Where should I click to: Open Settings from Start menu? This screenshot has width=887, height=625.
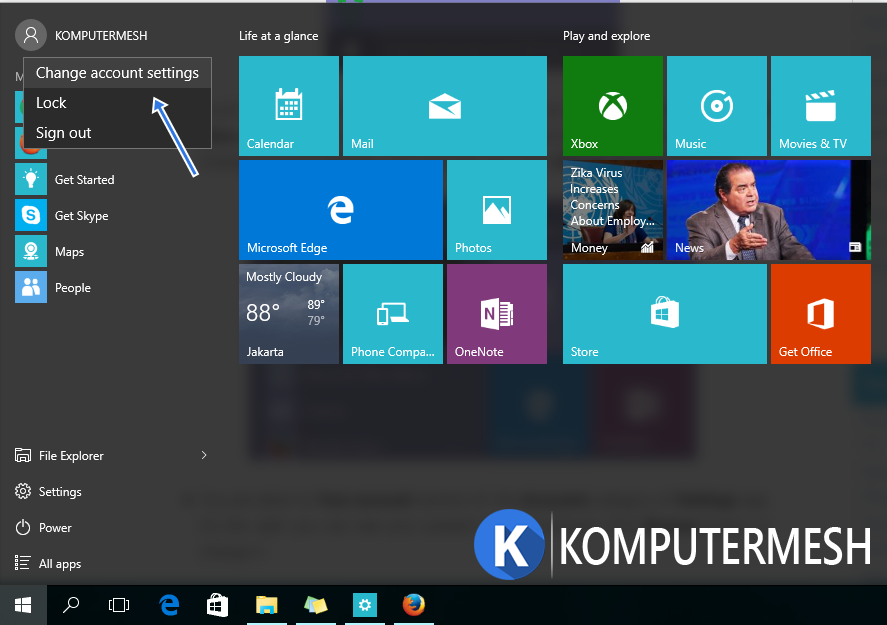point(59,492)
